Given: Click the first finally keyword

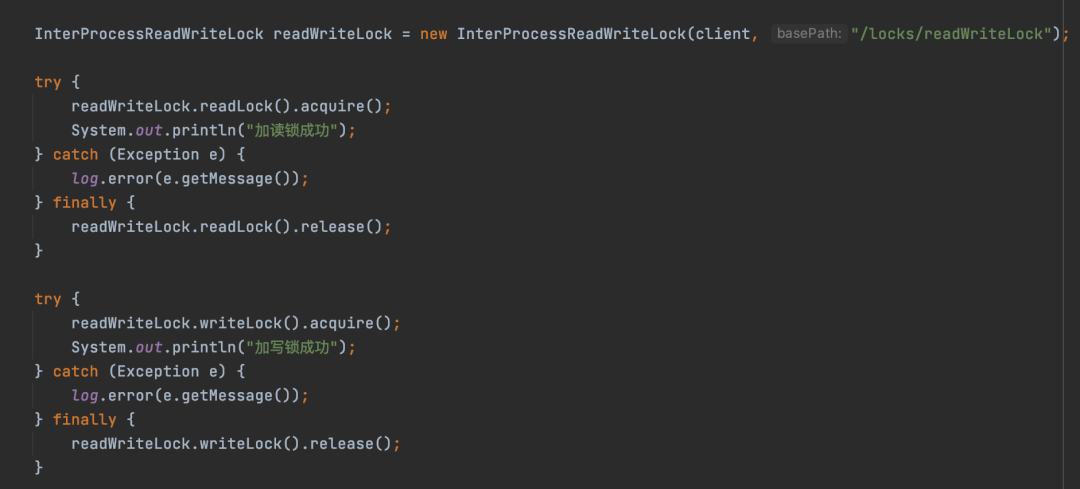Looking at the screenshot, I should click(85, 202).
